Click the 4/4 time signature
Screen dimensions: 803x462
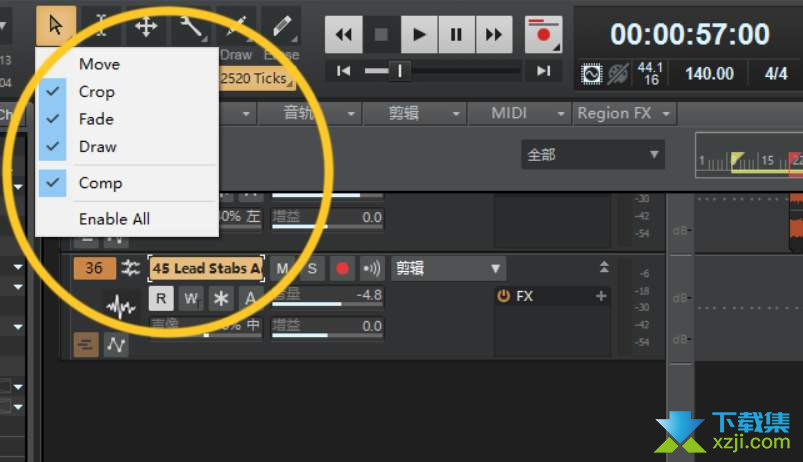(776, 74)
